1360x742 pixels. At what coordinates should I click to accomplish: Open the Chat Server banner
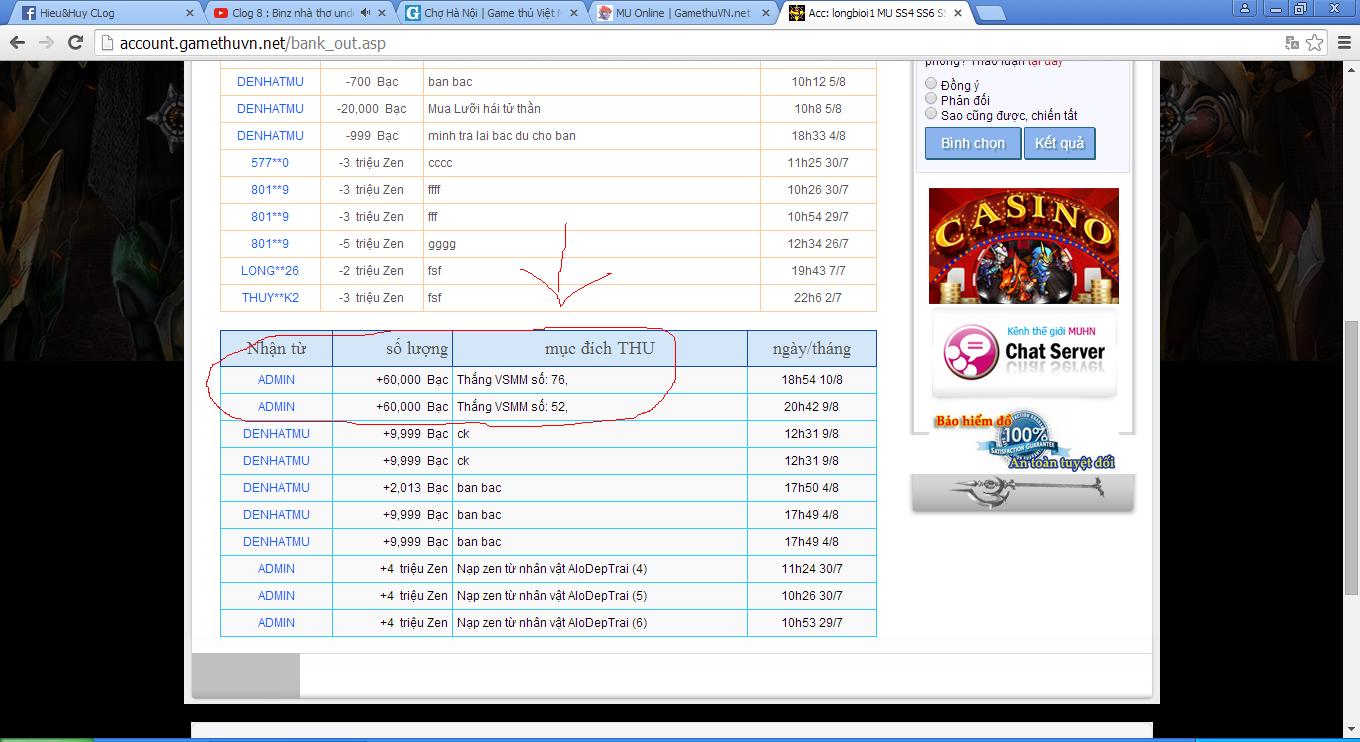point(1024,355)
